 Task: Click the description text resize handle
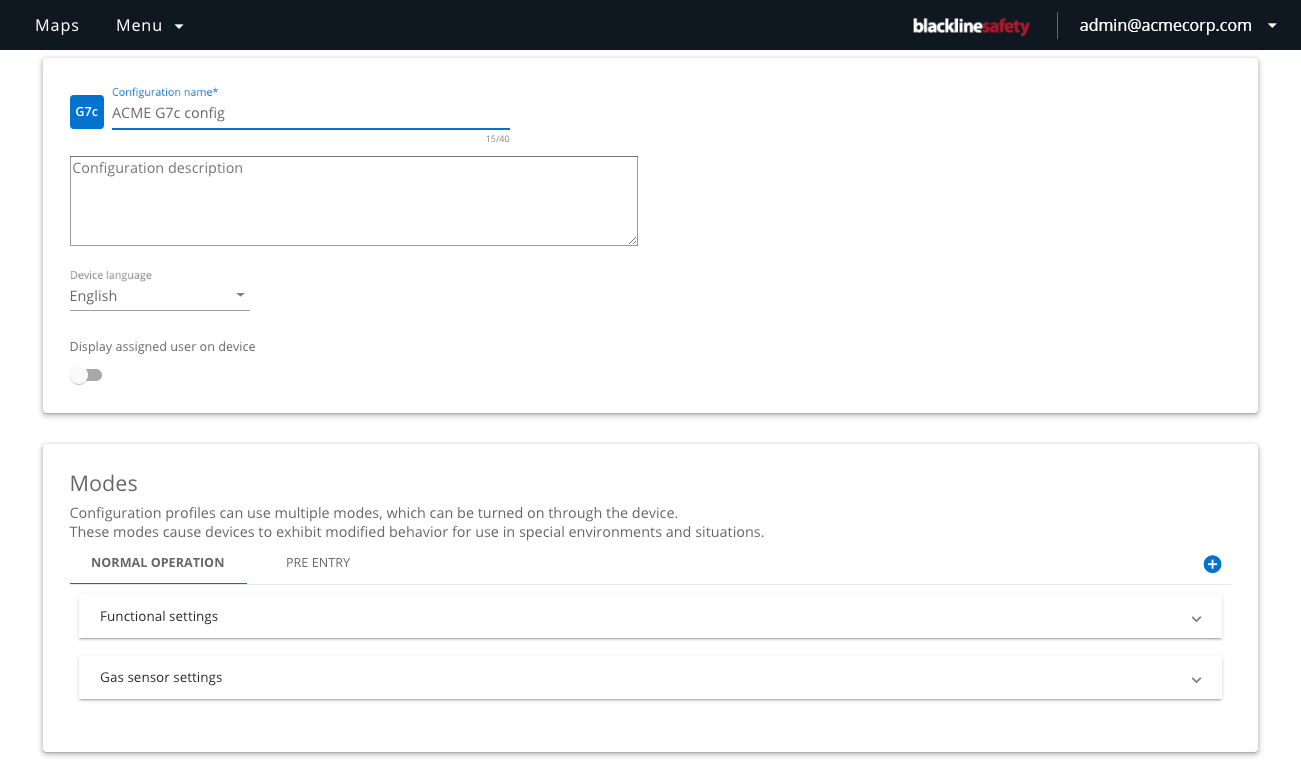(632, 240)
